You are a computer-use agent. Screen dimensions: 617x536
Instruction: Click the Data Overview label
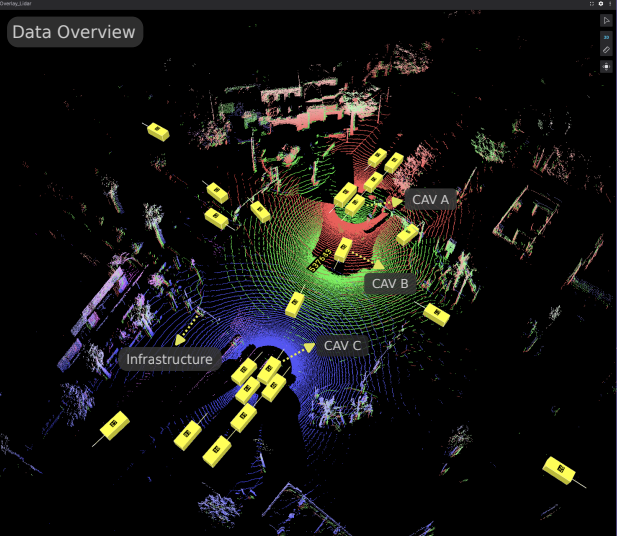[x=74, y=32]
